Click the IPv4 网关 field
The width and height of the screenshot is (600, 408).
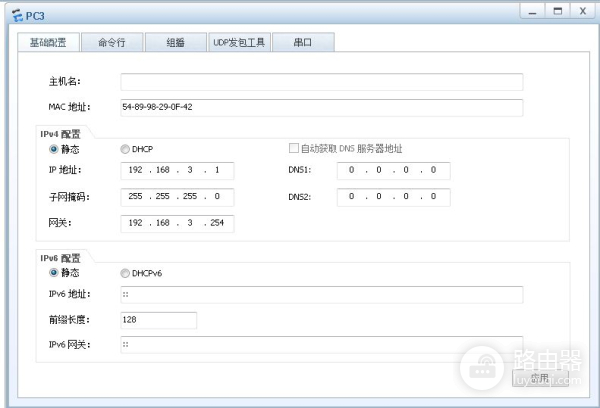click(x=177, y=224)
